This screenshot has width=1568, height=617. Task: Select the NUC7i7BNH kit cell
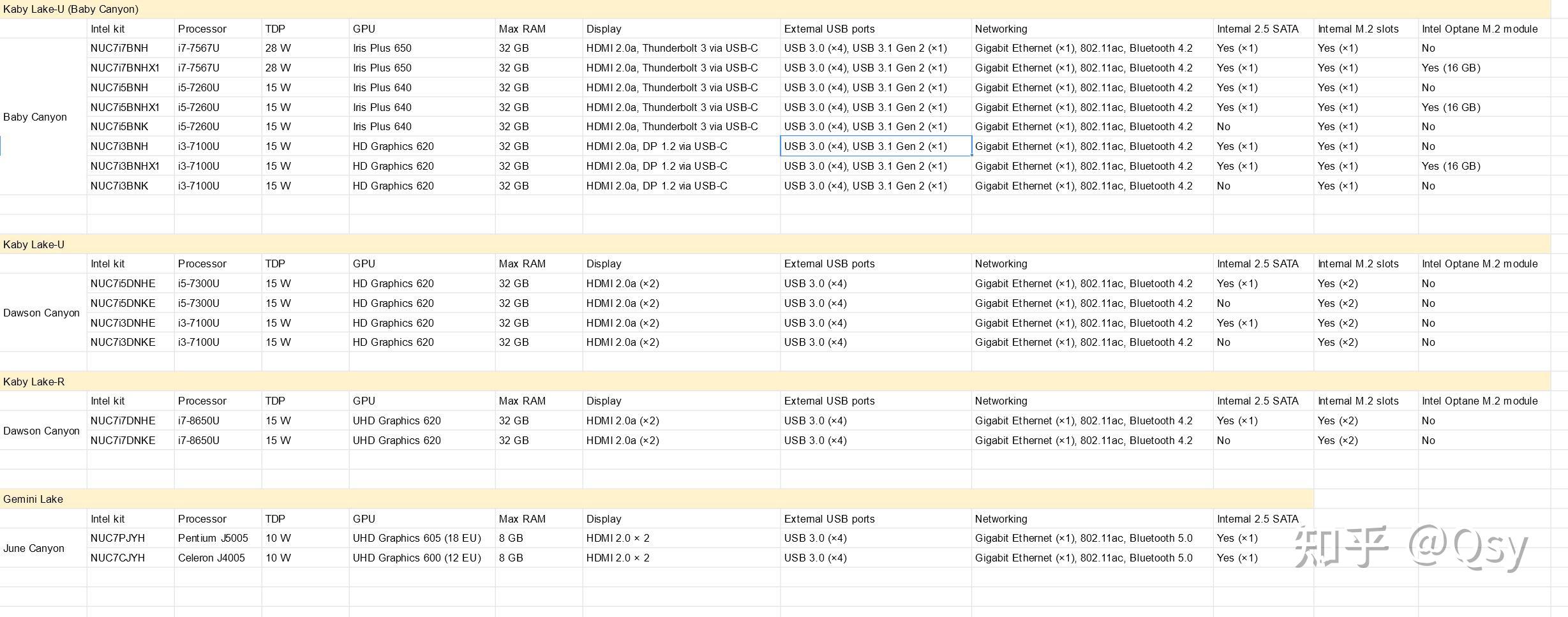tap(119, 48)
